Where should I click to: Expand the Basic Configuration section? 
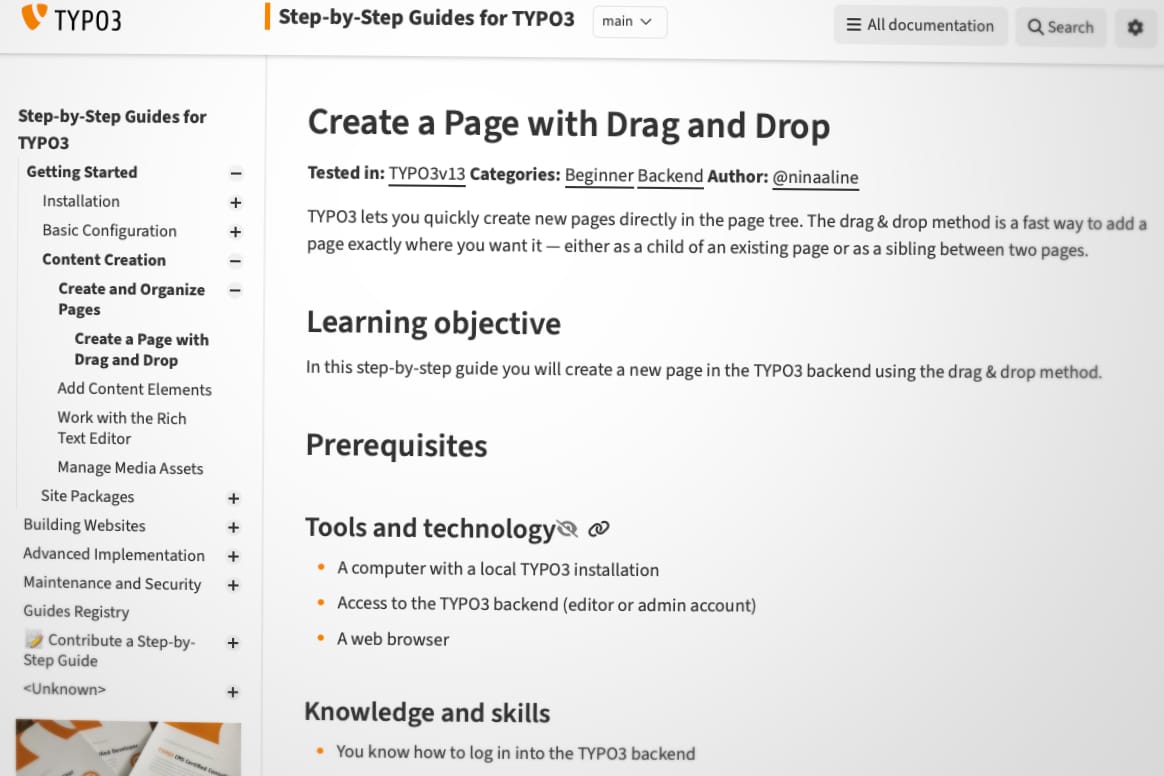point(236,232)
